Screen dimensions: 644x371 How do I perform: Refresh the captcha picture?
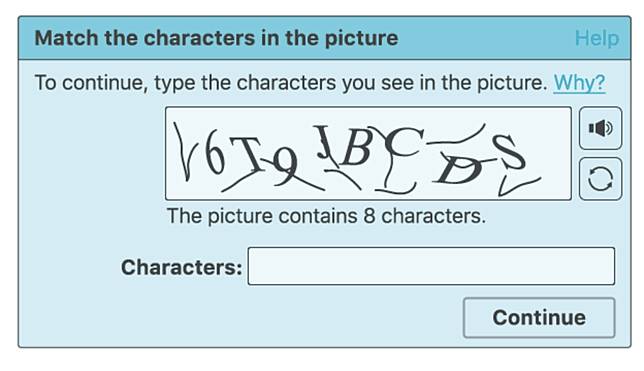[x=600, y=179]
